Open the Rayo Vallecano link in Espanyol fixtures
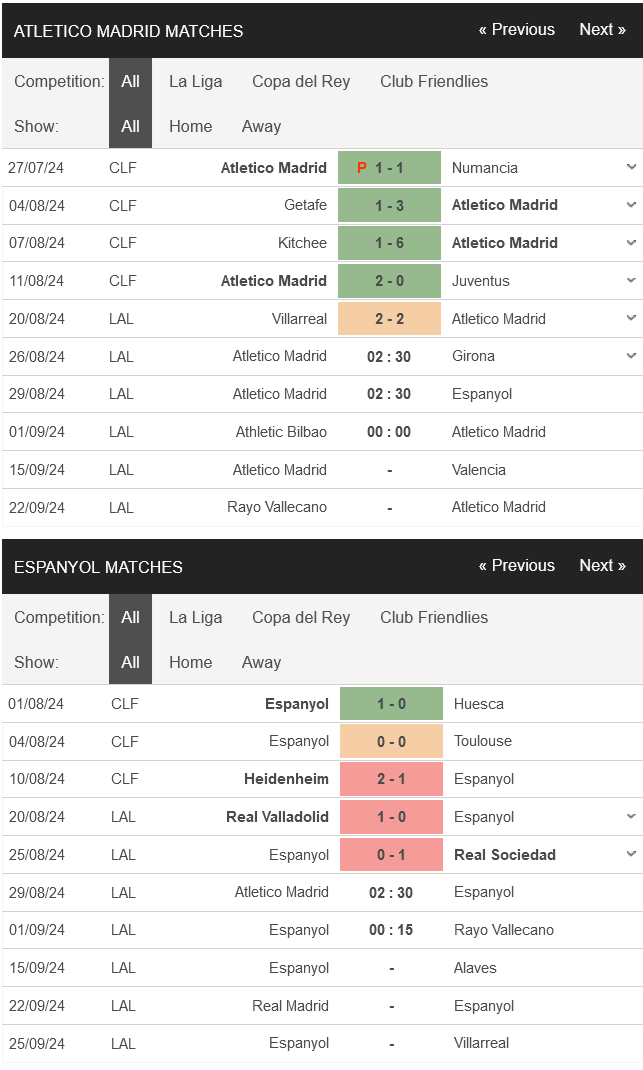This screenshot has width=643, height=1070. 504,929
